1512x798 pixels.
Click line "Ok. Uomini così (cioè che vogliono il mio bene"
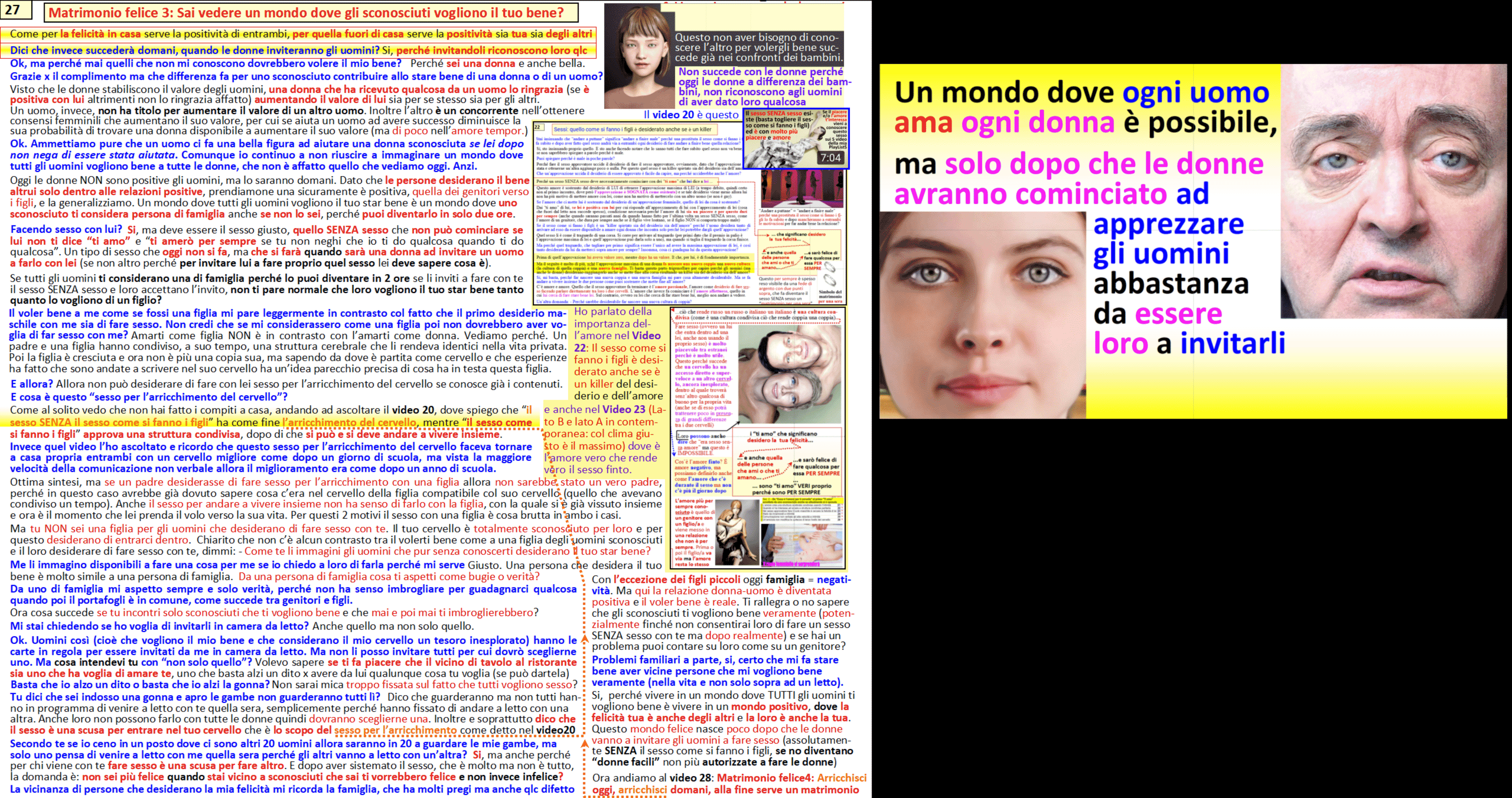click(x=293, y=640)
